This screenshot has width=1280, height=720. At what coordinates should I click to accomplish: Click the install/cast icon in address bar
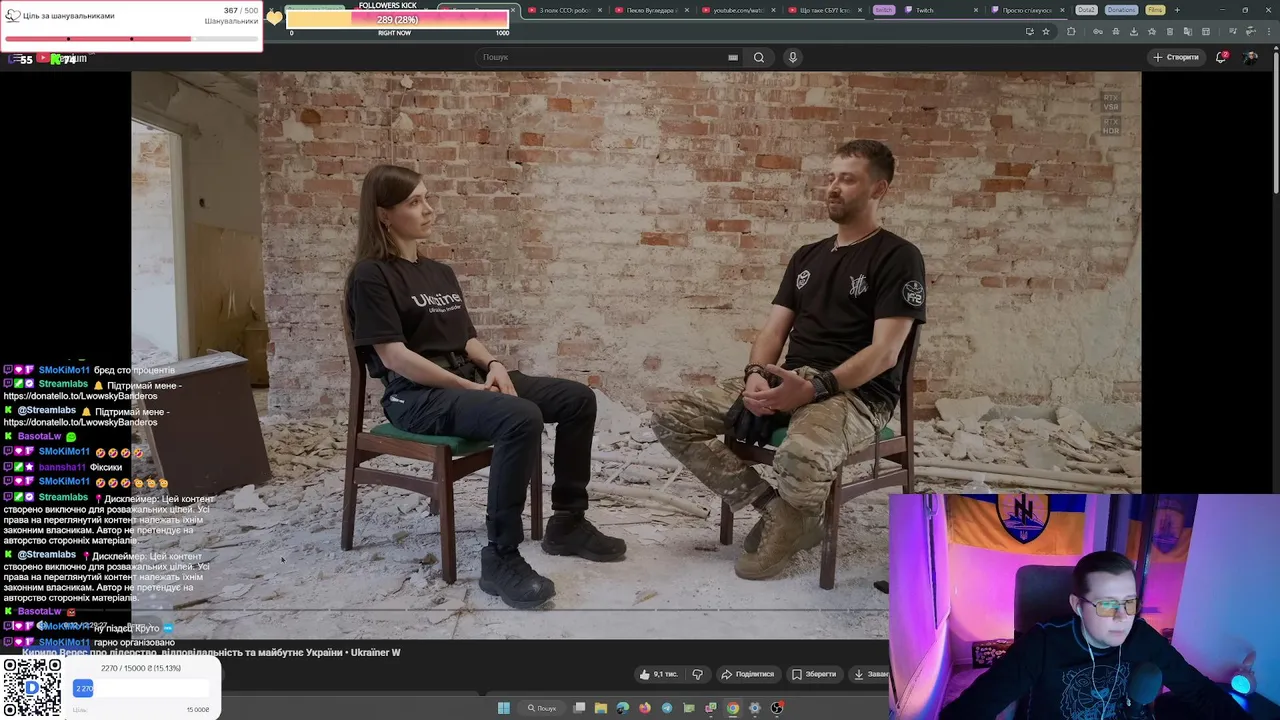(x=1030, y=31)
